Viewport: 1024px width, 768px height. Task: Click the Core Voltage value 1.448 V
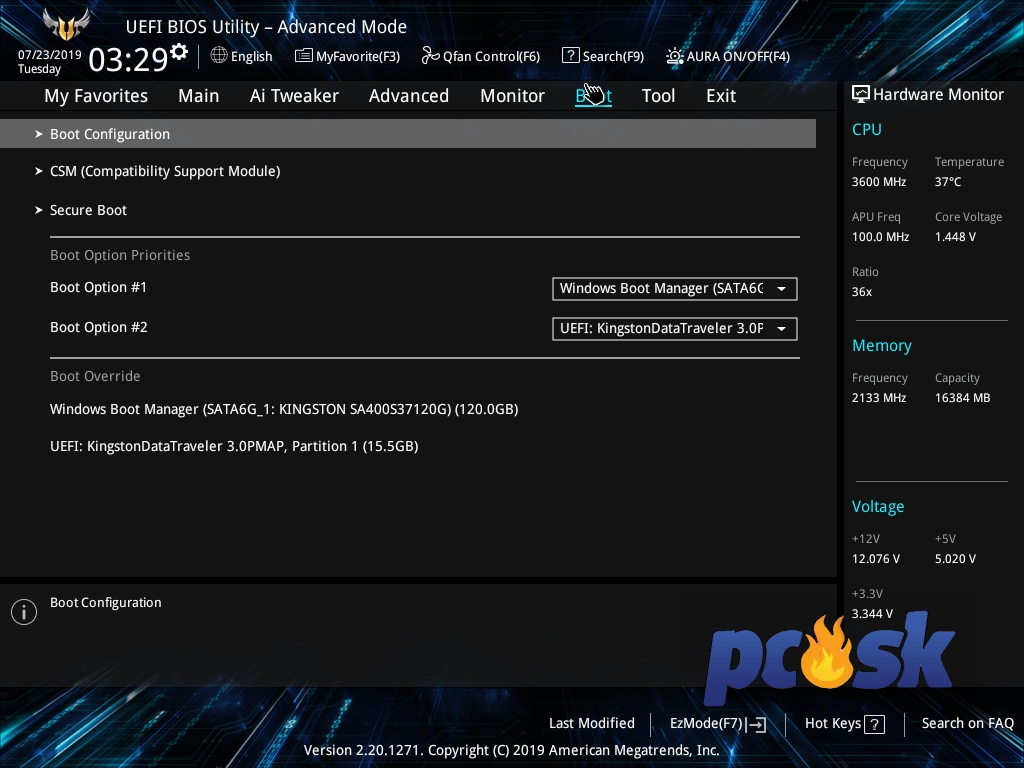[x=955, y=236]
